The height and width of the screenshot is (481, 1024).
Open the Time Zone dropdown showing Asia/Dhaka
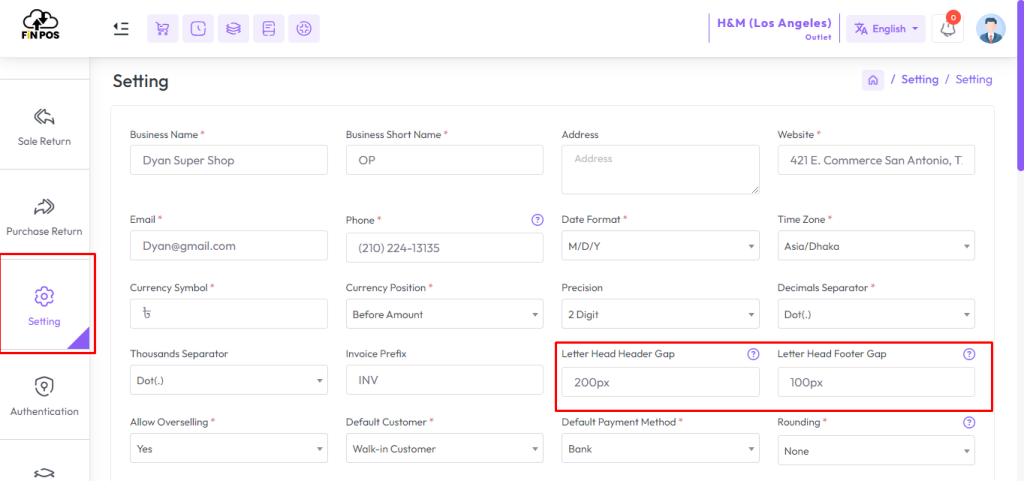pos(876,245)
